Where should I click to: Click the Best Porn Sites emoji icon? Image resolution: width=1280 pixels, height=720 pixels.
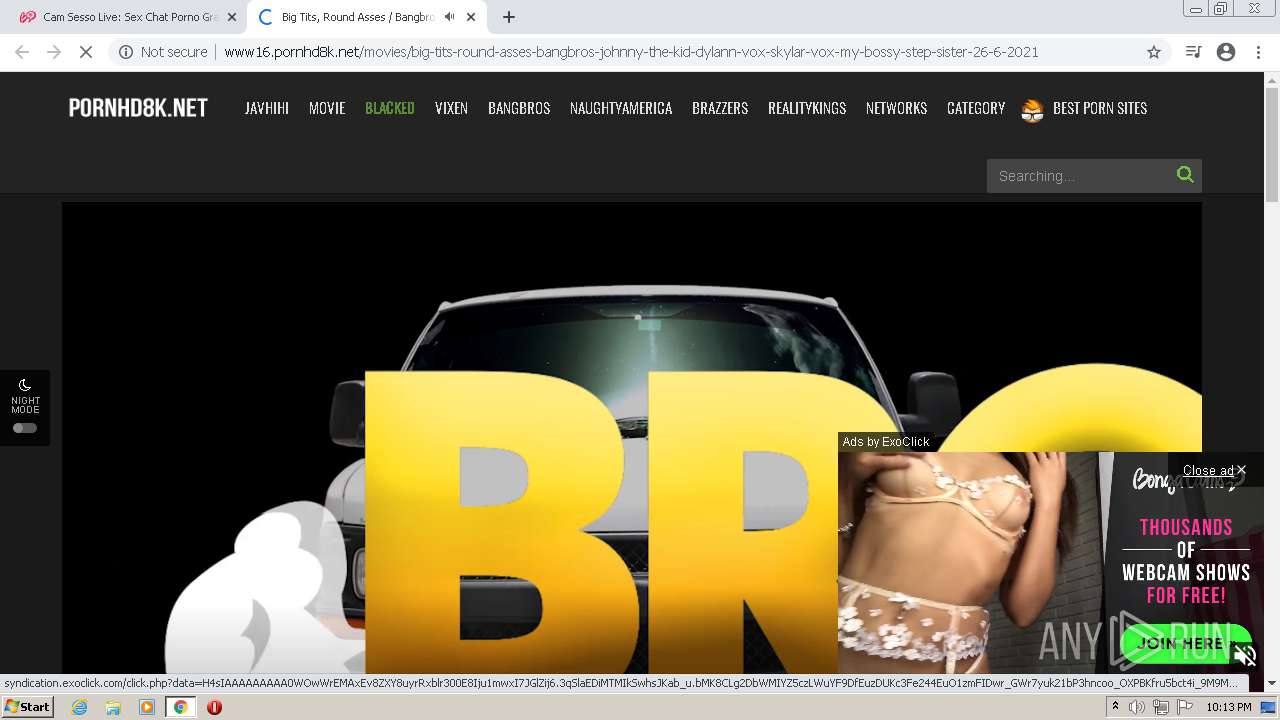click(1032, 109)
